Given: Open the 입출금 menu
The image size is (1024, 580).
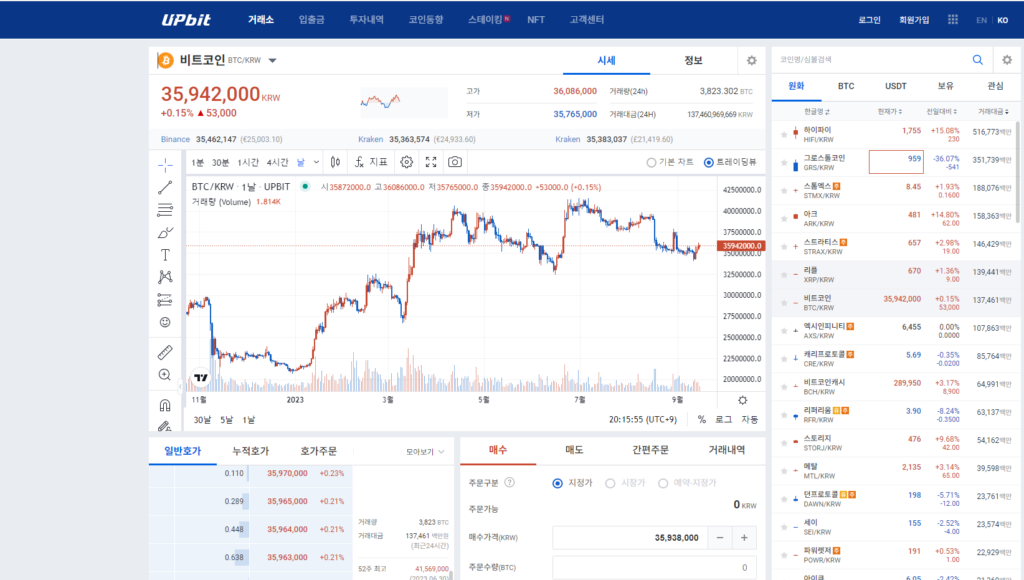Looking at the screenshot, I should tap(312, 20).
